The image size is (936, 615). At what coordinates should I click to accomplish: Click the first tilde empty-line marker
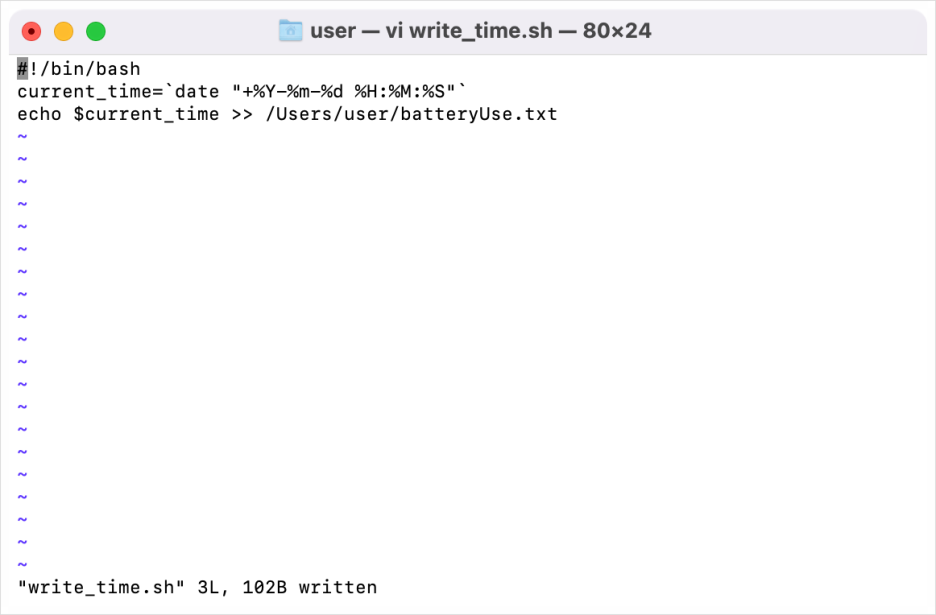pos(22,137)
